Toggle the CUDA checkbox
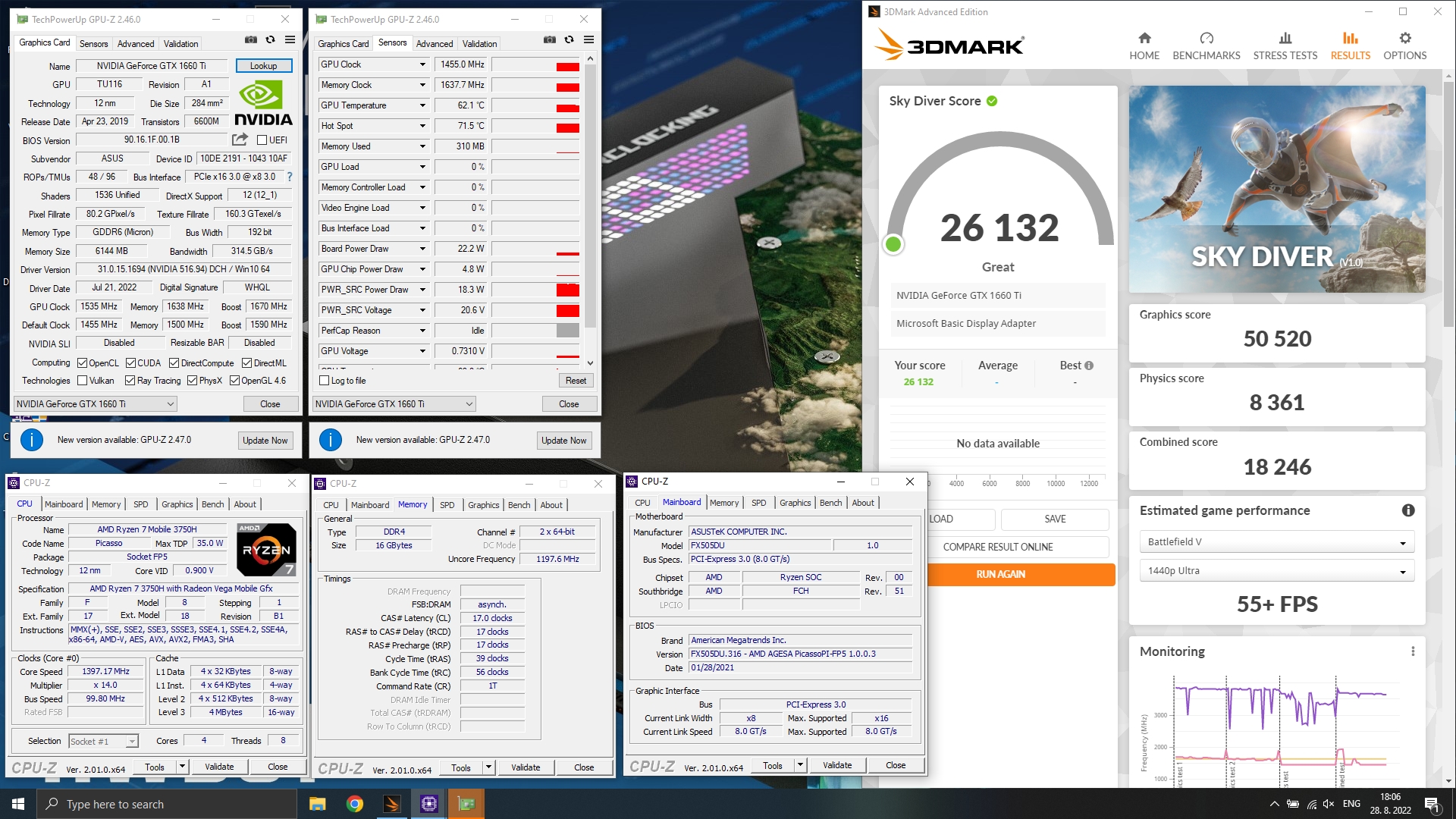Image resolution: width=1456 pixels, height=819 pixels. 130,363
